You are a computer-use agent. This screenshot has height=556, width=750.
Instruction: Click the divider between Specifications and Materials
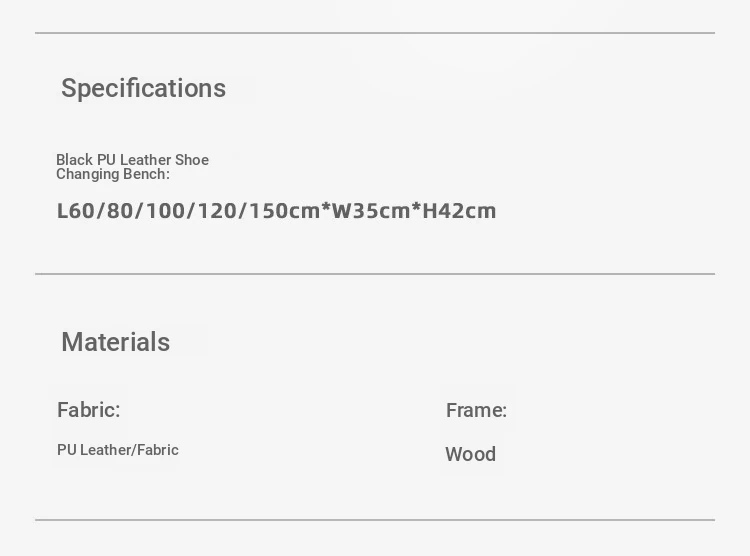tap(375, 274)
